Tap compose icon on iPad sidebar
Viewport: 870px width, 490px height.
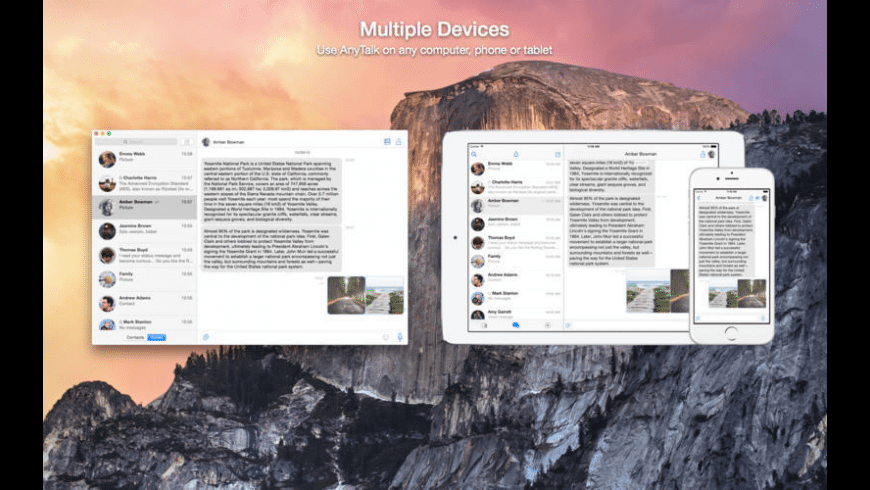[x=558, y=154]
